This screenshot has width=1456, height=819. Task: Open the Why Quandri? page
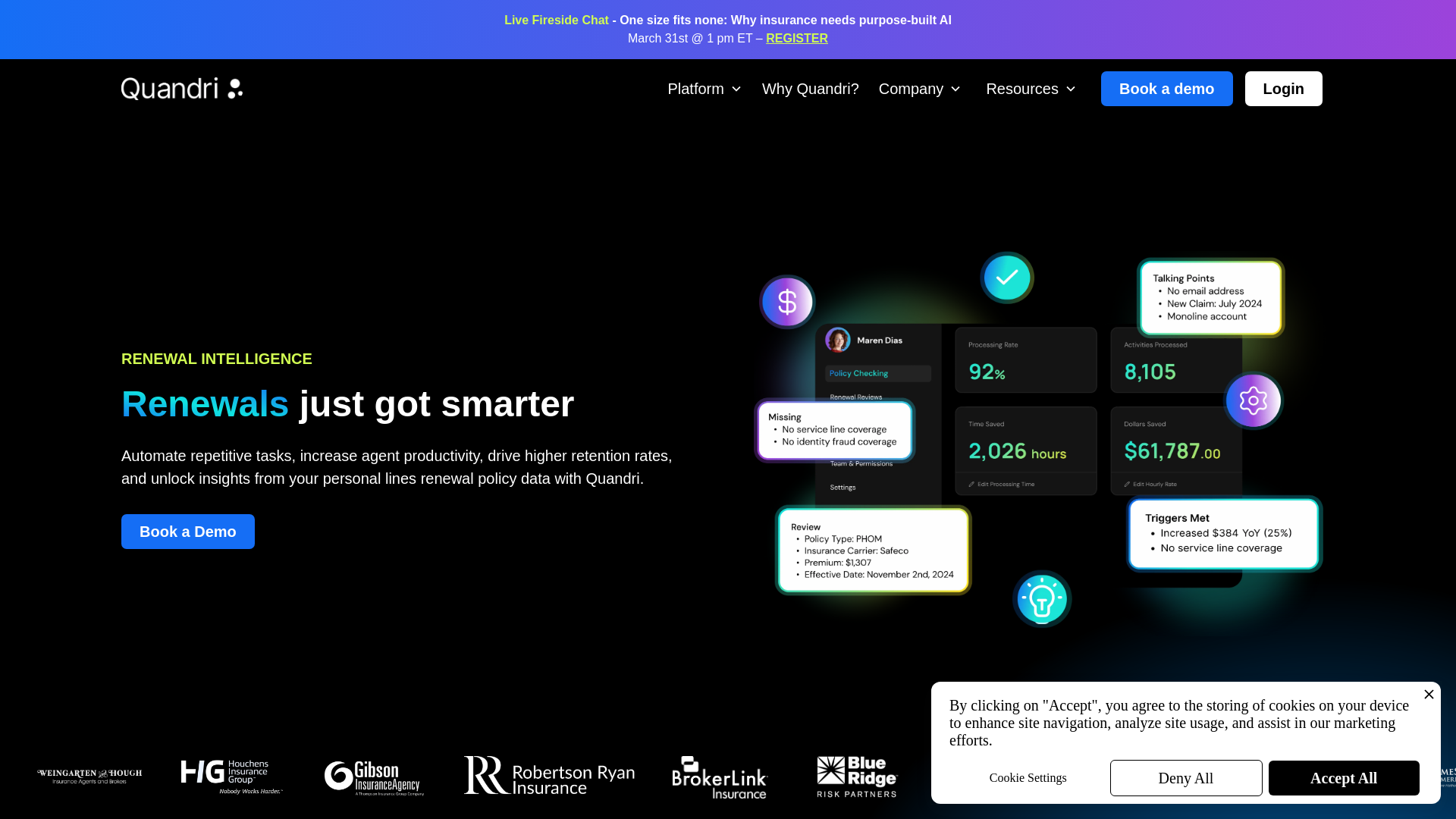[810, 89]
